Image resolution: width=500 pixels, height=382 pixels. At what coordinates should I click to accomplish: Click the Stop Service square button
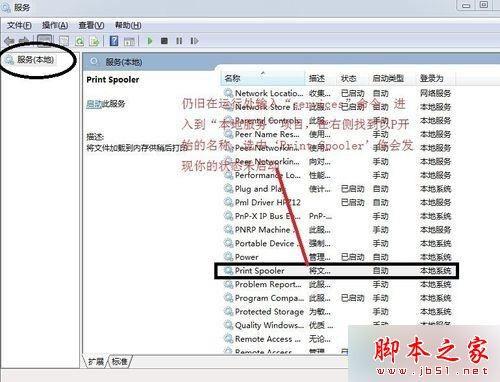(x=164, y=41)
